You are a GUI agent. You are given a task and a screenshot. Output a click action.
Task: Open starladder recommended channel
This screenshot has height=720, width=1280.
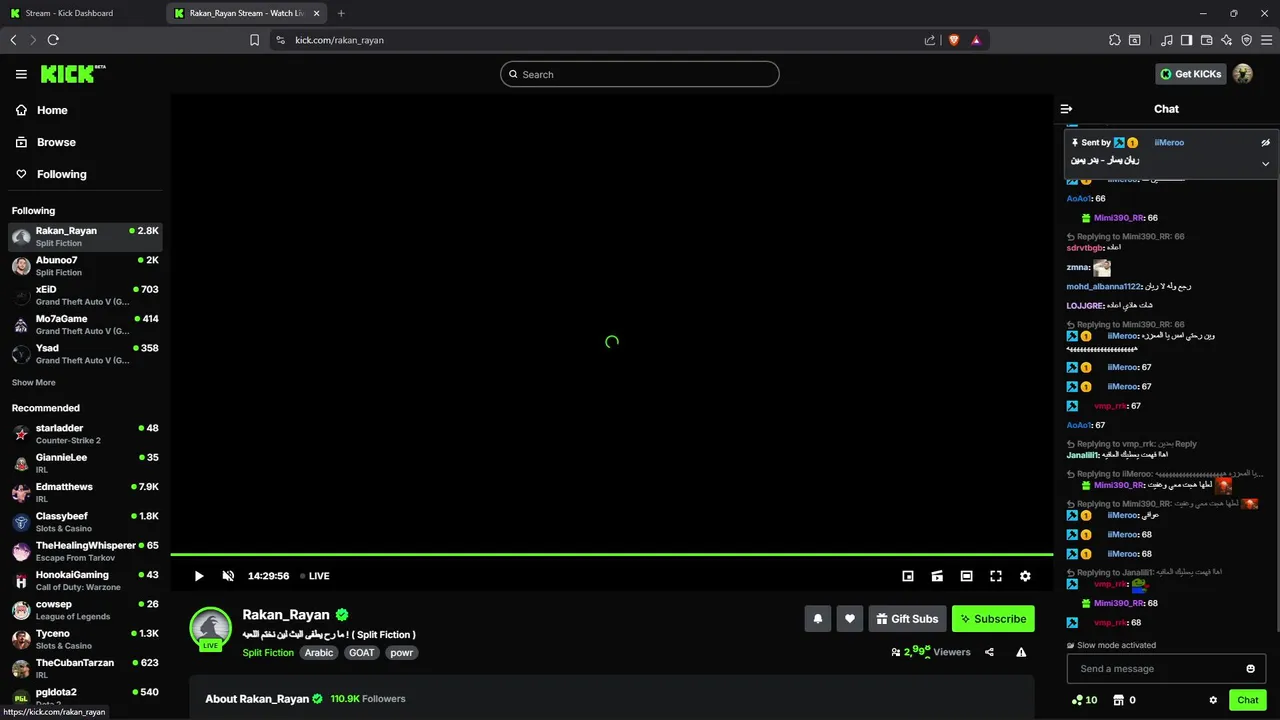click(x=85, y=434)
